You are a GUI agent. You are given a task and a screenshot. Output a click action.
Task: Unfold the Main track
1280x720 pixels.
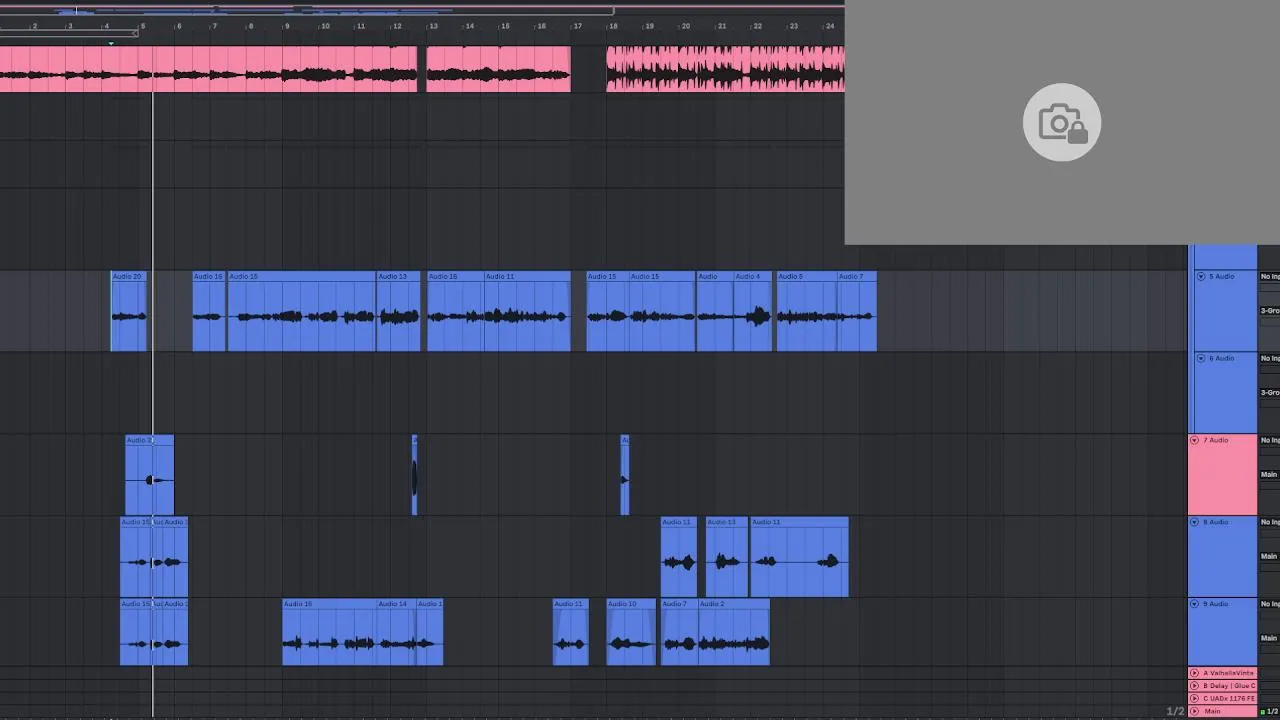(1194, 711)
